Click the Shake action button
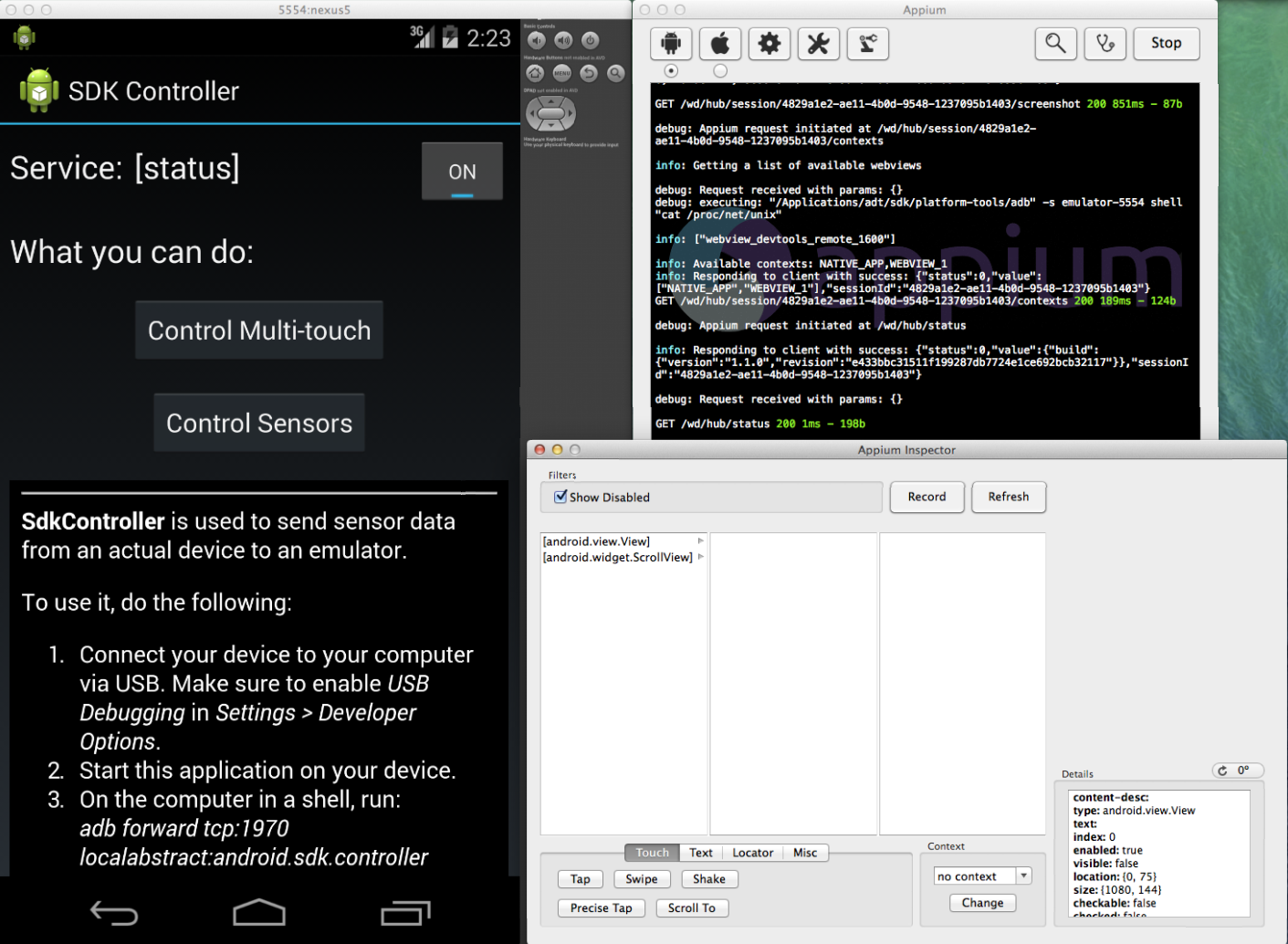 (x=709, y=879)
